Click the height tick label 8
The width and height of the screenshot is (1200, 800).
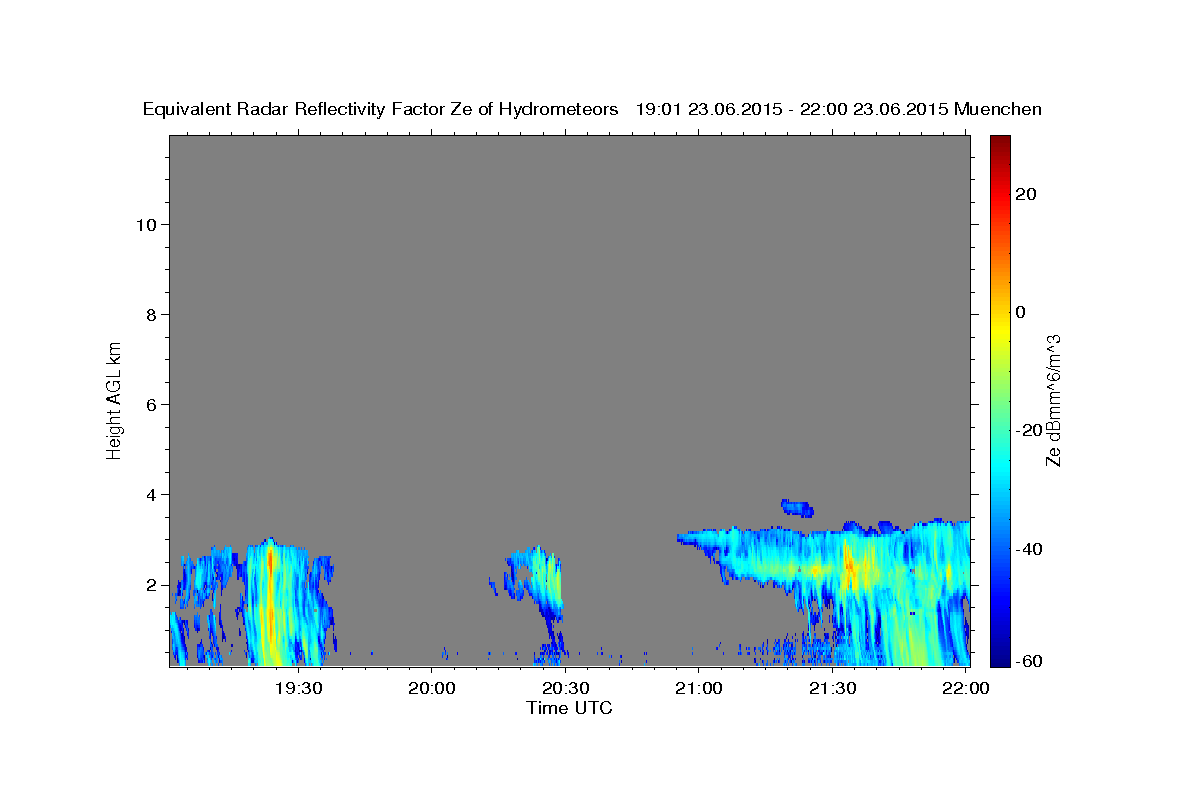coord(152,315)
